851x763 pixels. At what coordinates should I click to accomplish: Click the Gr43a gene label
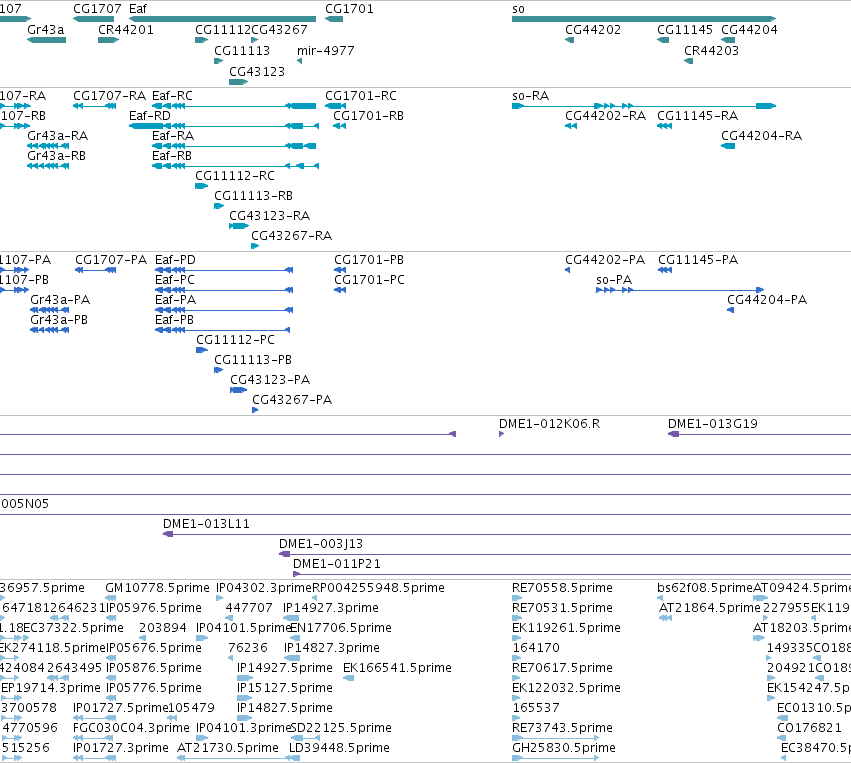click(46, 29)
